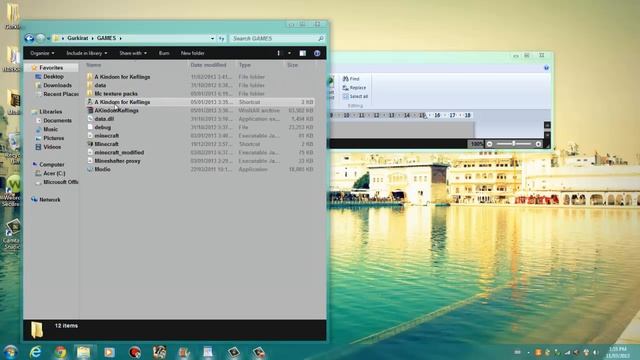The image size is (640, 360).
Task: Open the view options dropdown arrow
Action: [289, 53]
